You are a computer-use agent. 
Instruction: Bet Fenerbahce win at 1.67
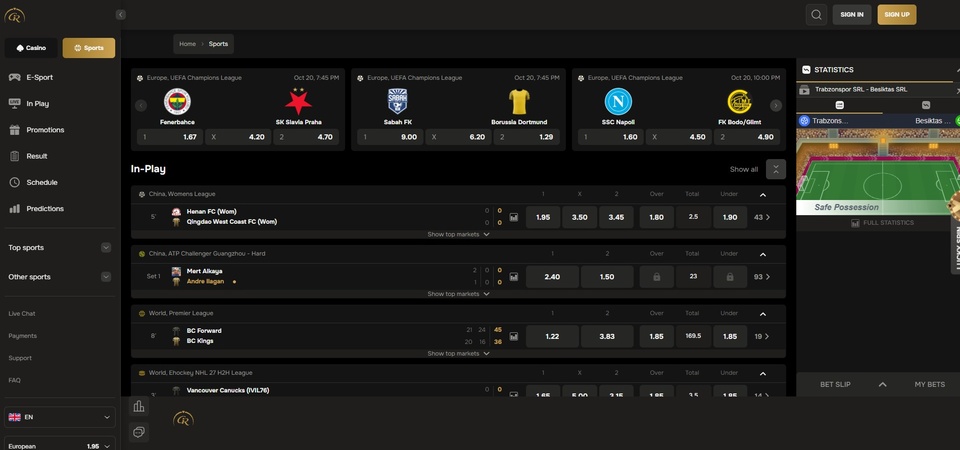[170, 137]
